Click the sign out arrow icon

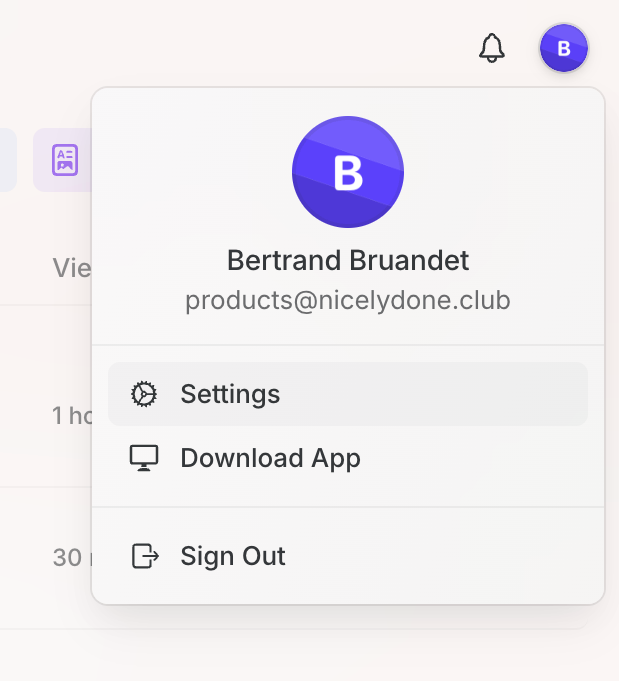click(145, 556)
